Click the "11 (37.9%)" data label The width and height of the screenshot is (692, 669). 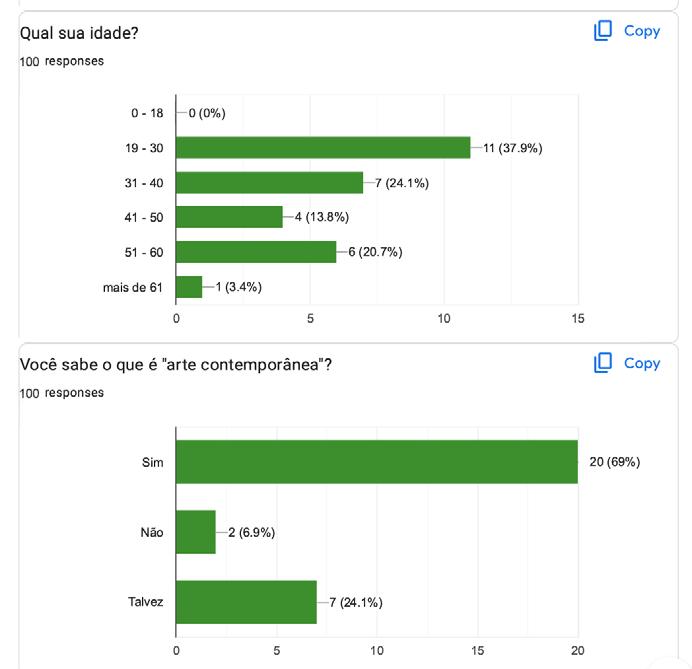point(512,148)
